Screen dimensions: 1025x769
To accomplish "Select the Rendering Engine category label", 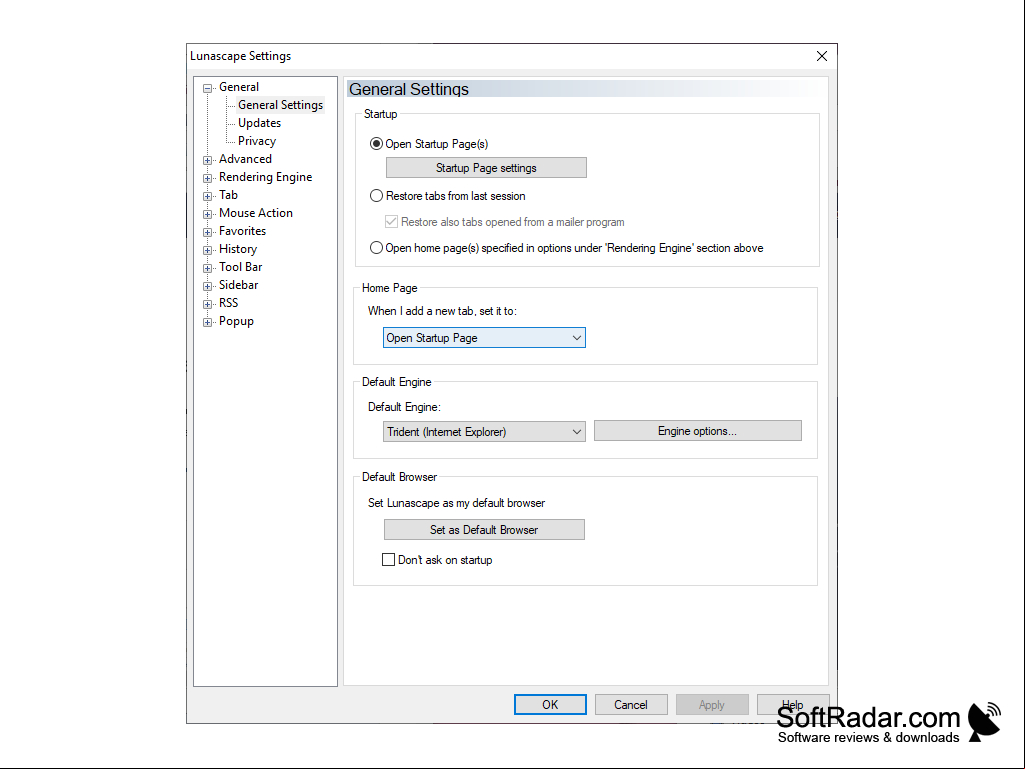I will coord(265,177).
